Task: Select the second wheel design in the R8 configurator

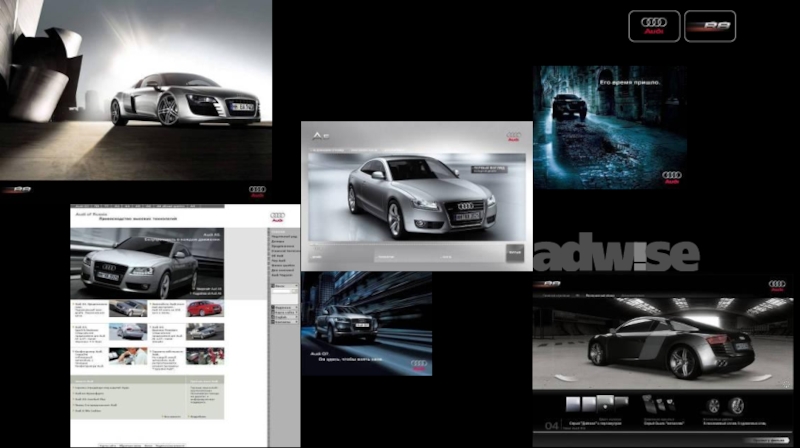Action: [736, 406]
